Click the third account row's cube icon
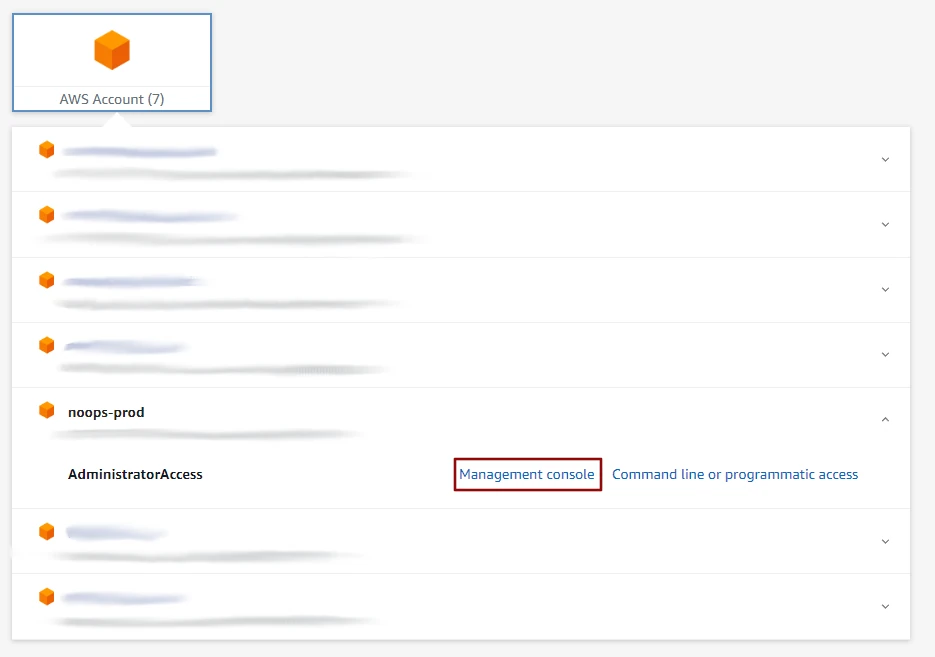 click(x=47, y=280)
